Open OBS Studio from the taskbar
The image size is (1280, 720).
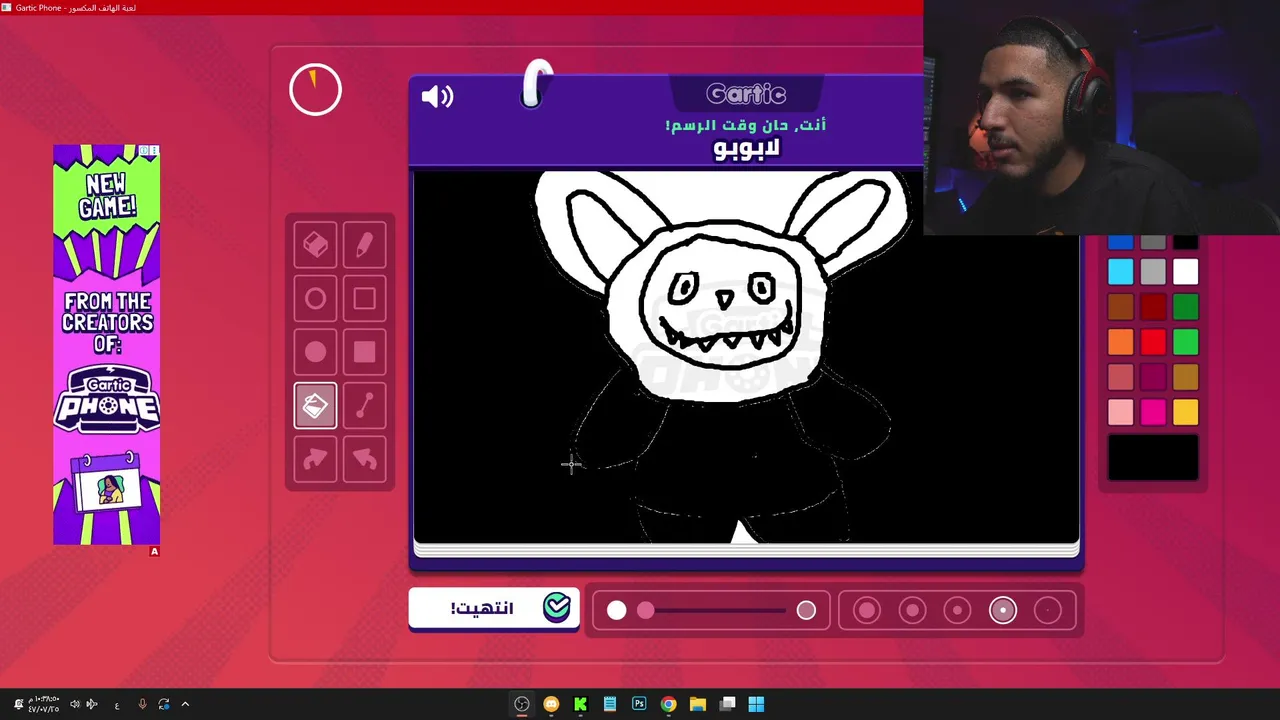point(522,704)
